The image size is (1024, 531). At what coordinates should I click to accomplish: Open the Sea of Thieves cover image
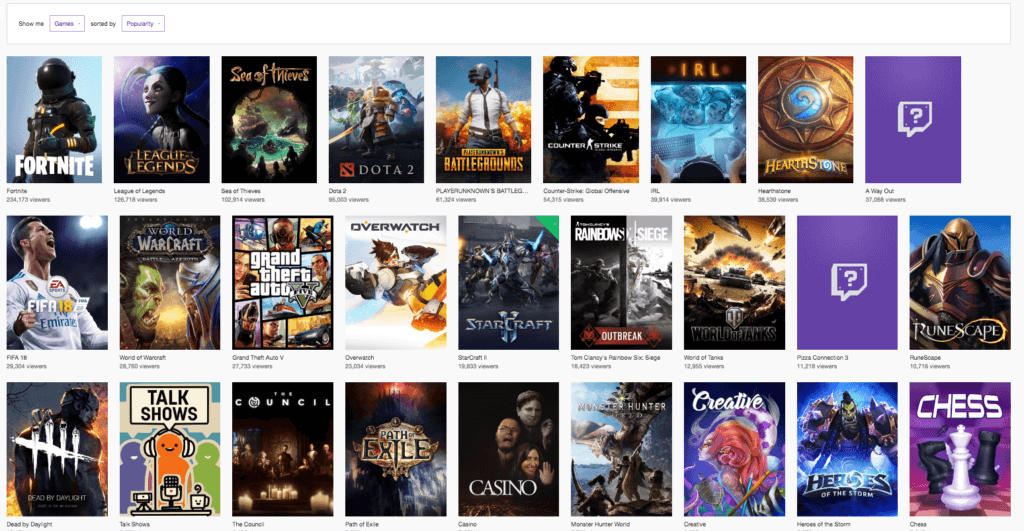coord(269,120)
